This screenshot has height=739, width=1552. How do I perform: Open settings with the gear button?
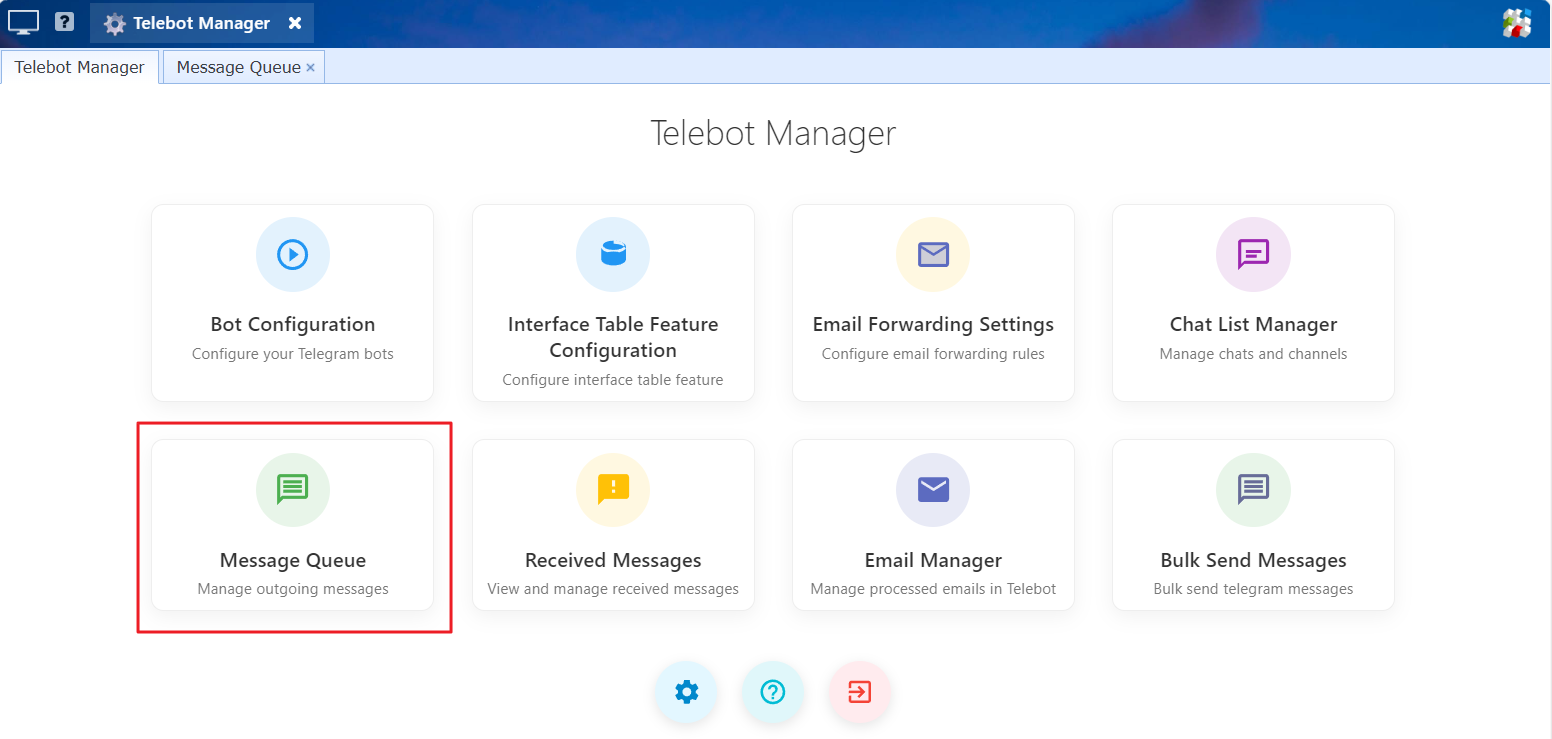click(686, 692)
